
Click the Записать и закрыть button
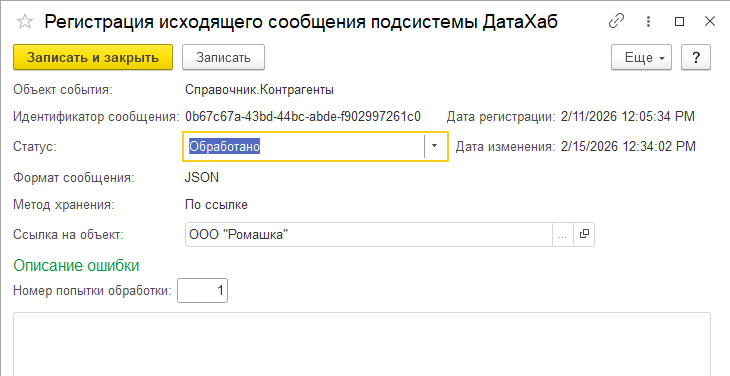(93, 57)
